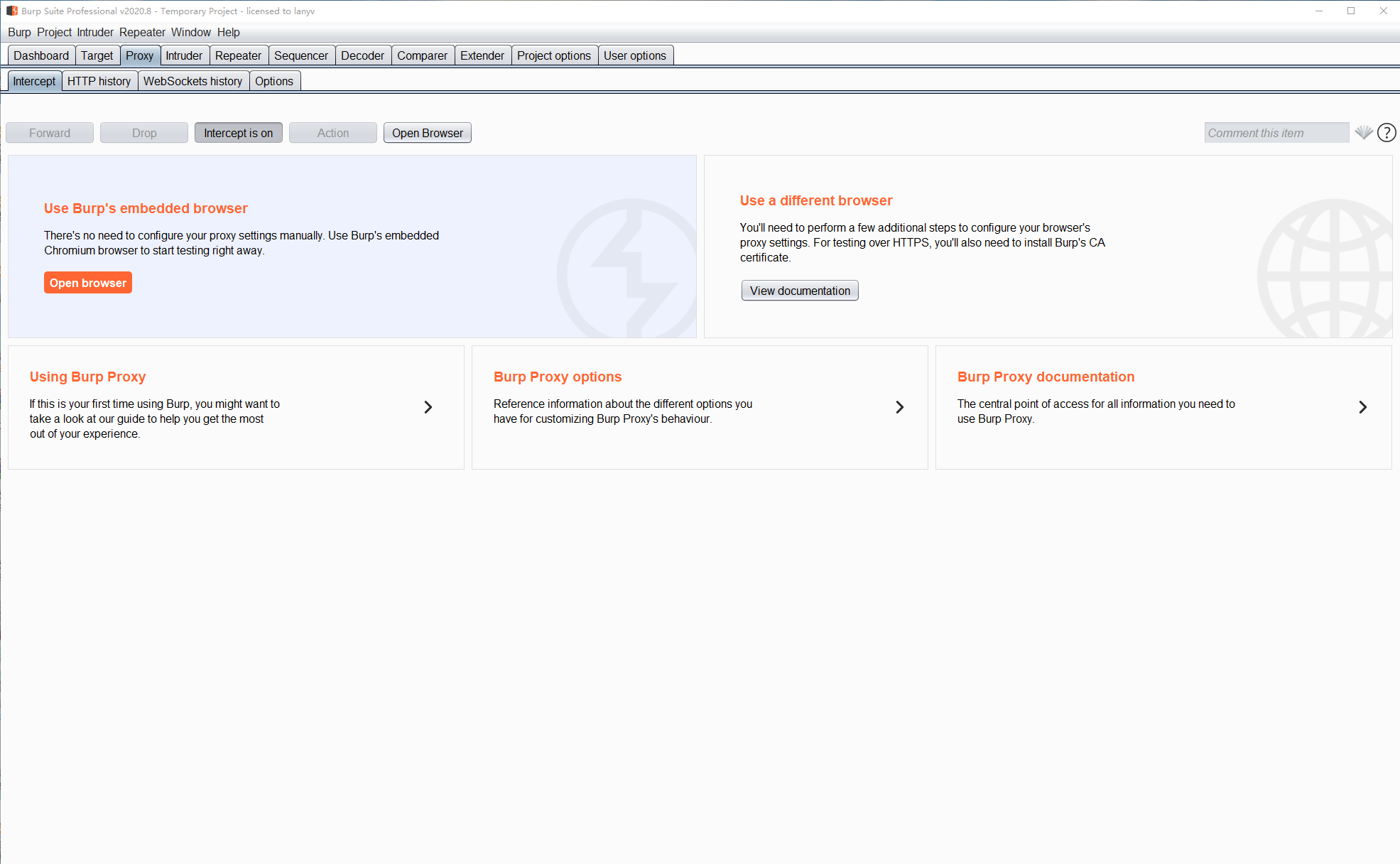Open the Help menu
Screen dimensions: 1400x864
click(229, 32)
